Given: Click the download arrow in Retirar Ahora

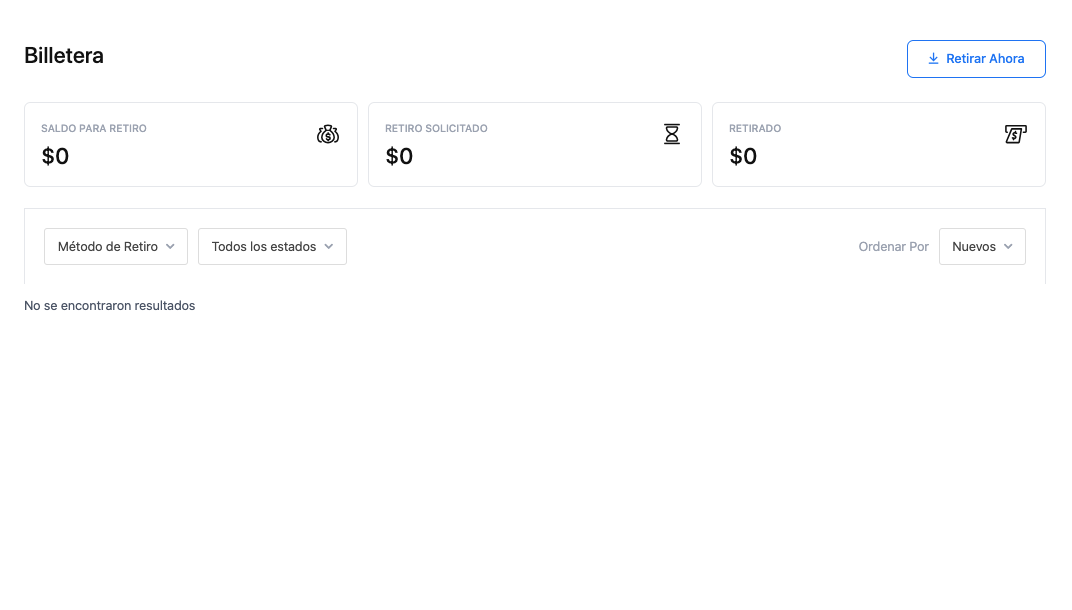Looking at the screenshot, I should [933, 59].
